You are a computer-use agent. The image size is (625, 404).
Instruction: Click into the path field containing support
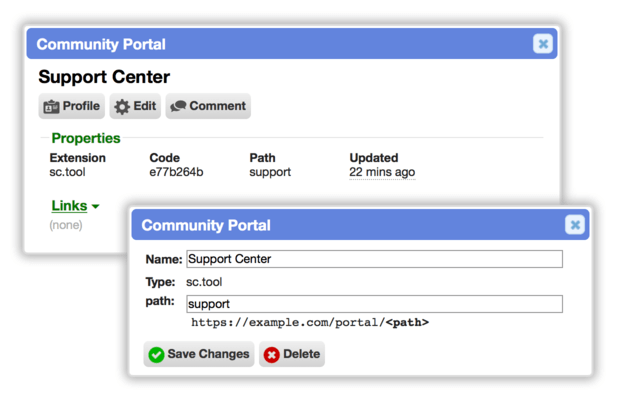(374, 304)
